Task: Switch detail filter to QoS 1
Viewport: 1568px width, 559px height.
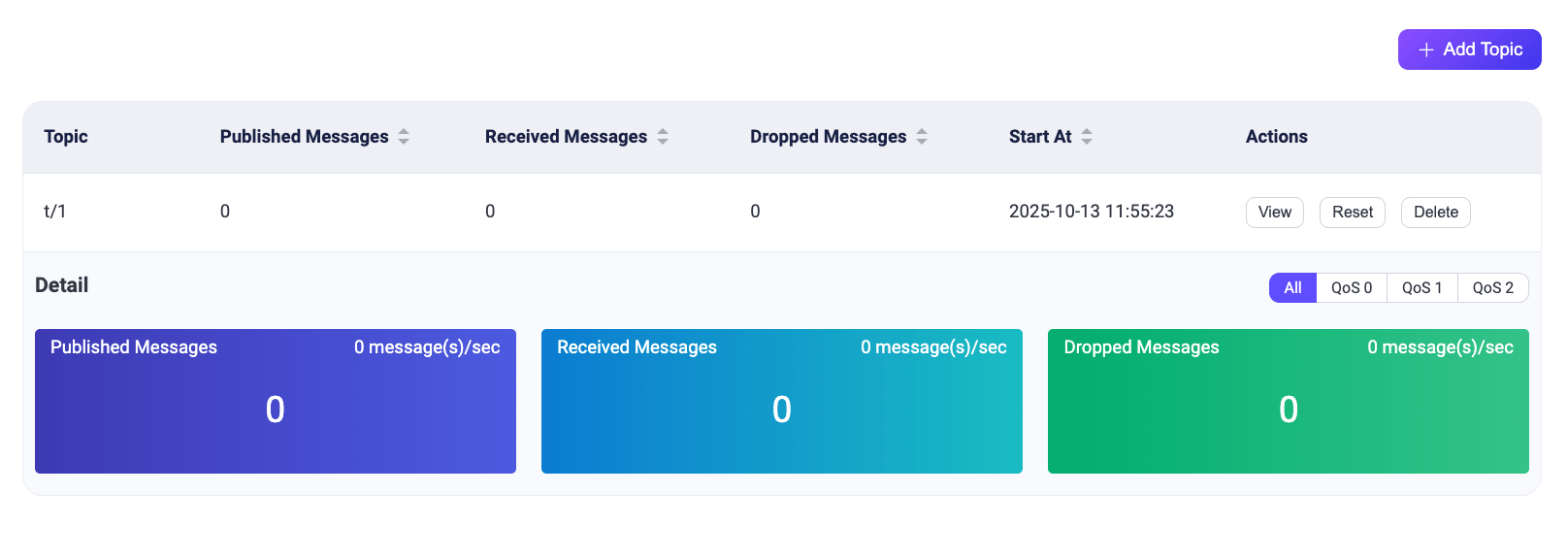Action: click(1421, 288)
